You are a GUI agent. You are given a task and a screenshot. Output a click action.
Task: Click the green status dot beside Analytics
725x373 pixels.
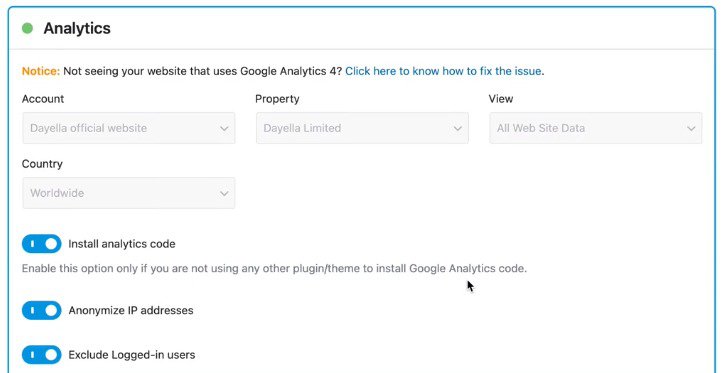(x=27, y=29)
